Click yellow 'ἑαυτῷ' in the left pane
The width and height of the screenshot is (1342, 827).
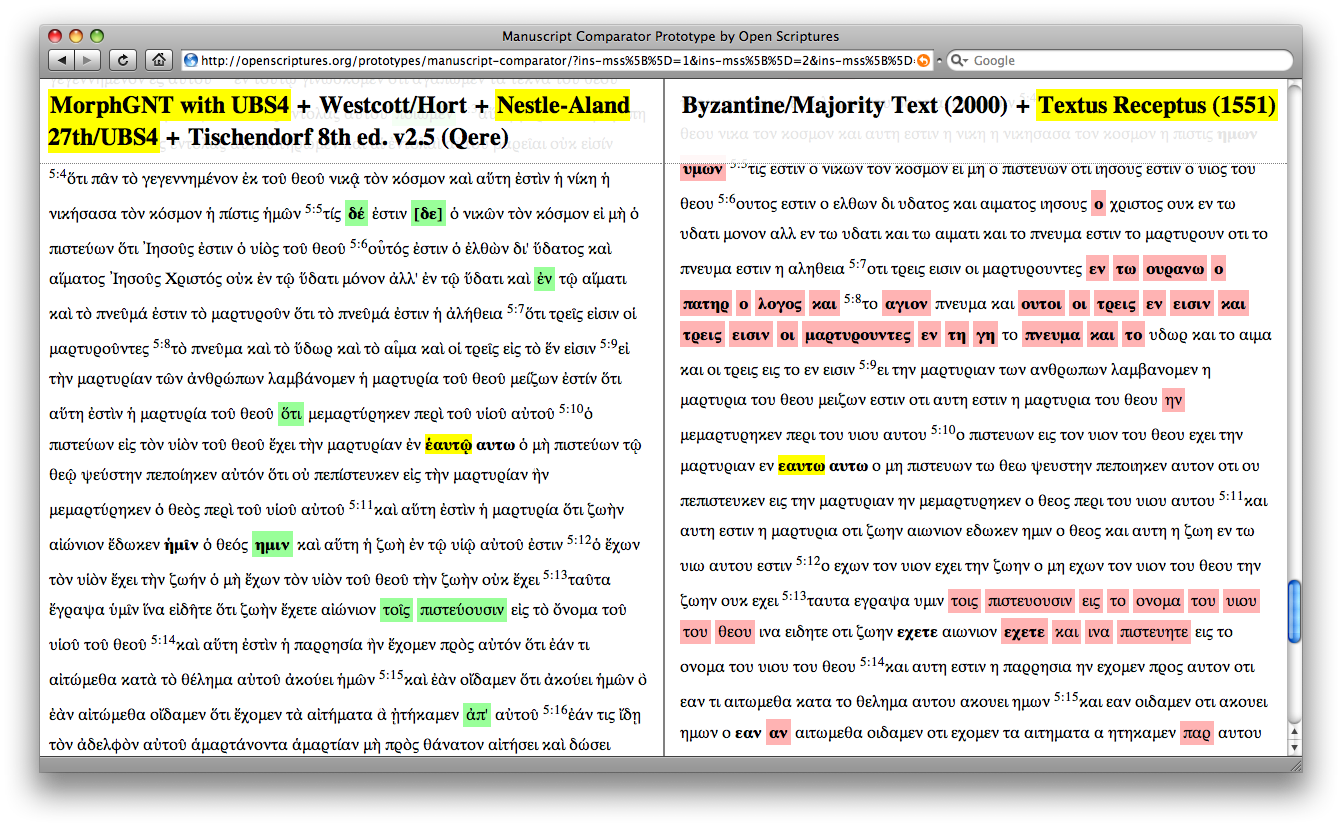[x=448, y=443]
